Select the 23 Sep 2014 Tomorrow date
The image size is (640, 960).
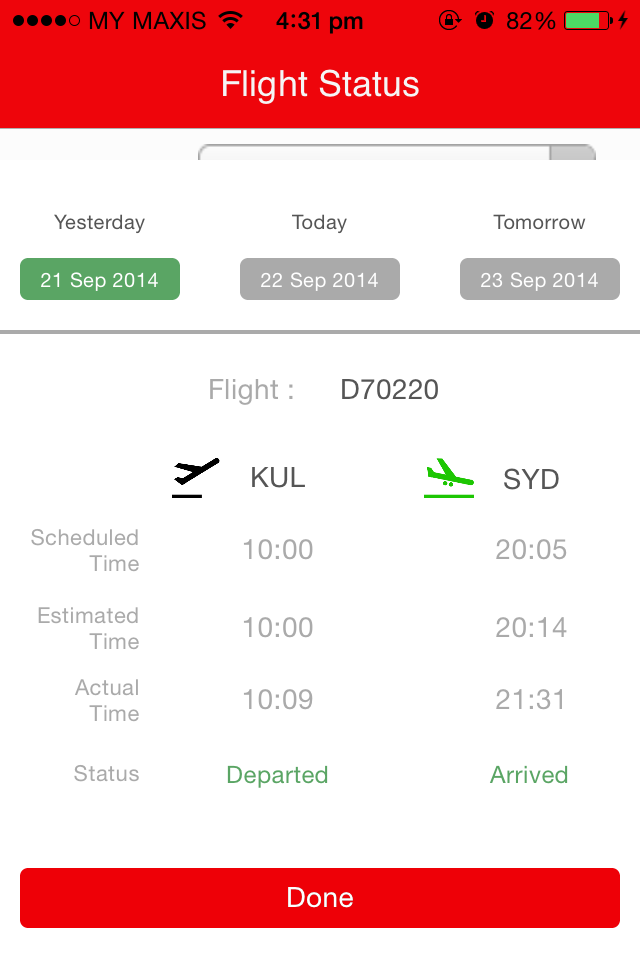click(x=539, y=279)
